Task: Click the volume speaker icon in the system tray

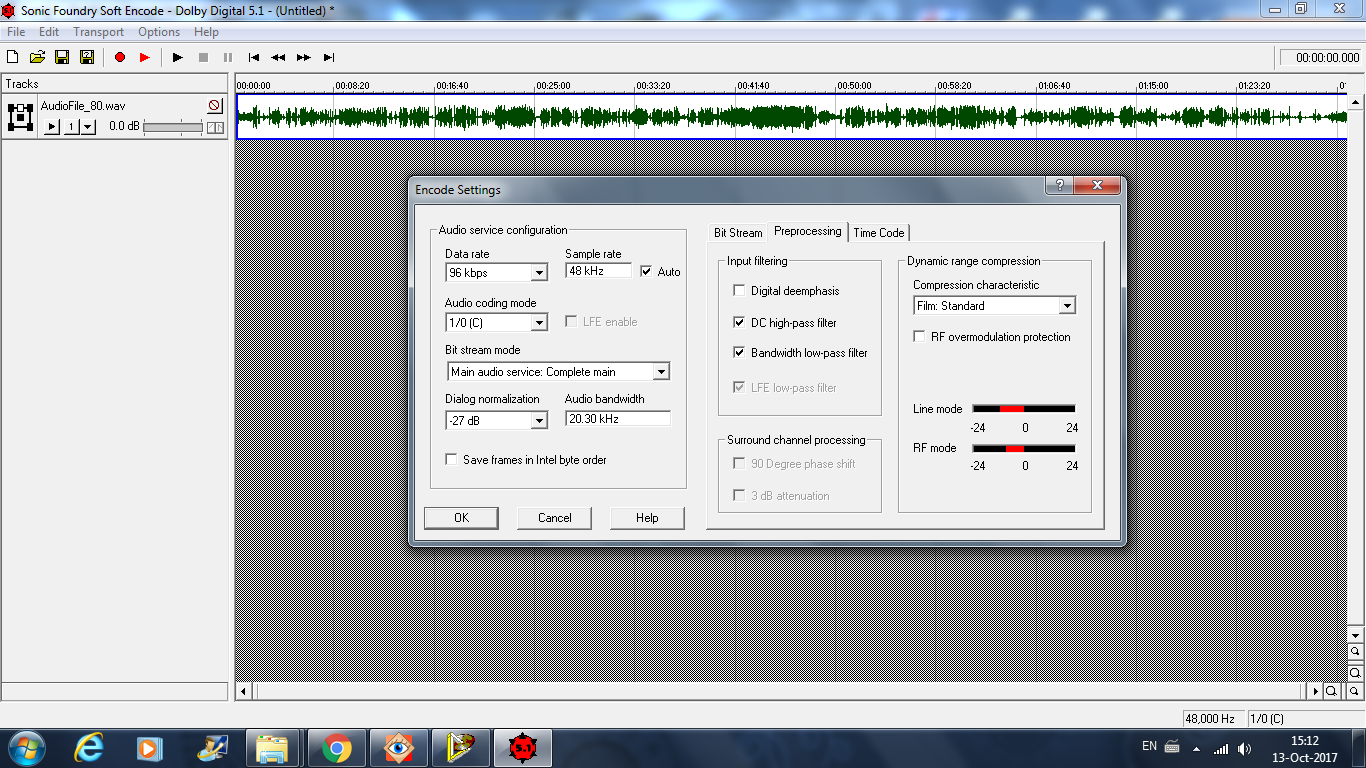Action: [x=1244, y=748]
